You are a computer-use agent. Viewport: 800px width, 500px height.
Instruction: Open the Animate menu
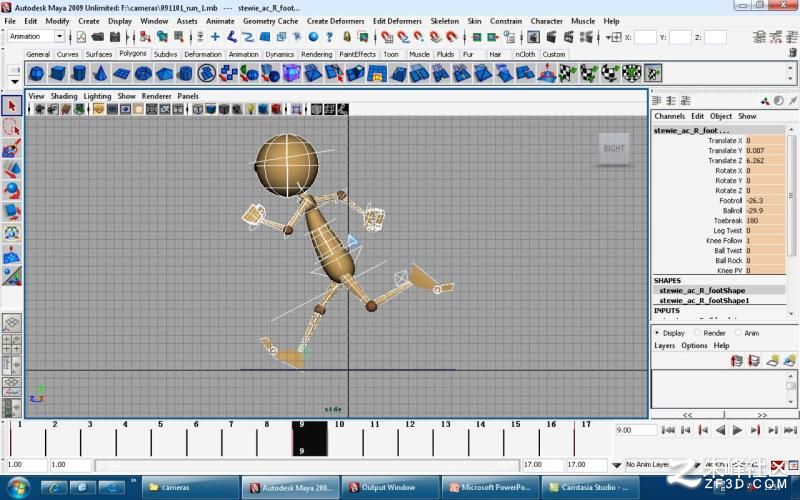220,21
